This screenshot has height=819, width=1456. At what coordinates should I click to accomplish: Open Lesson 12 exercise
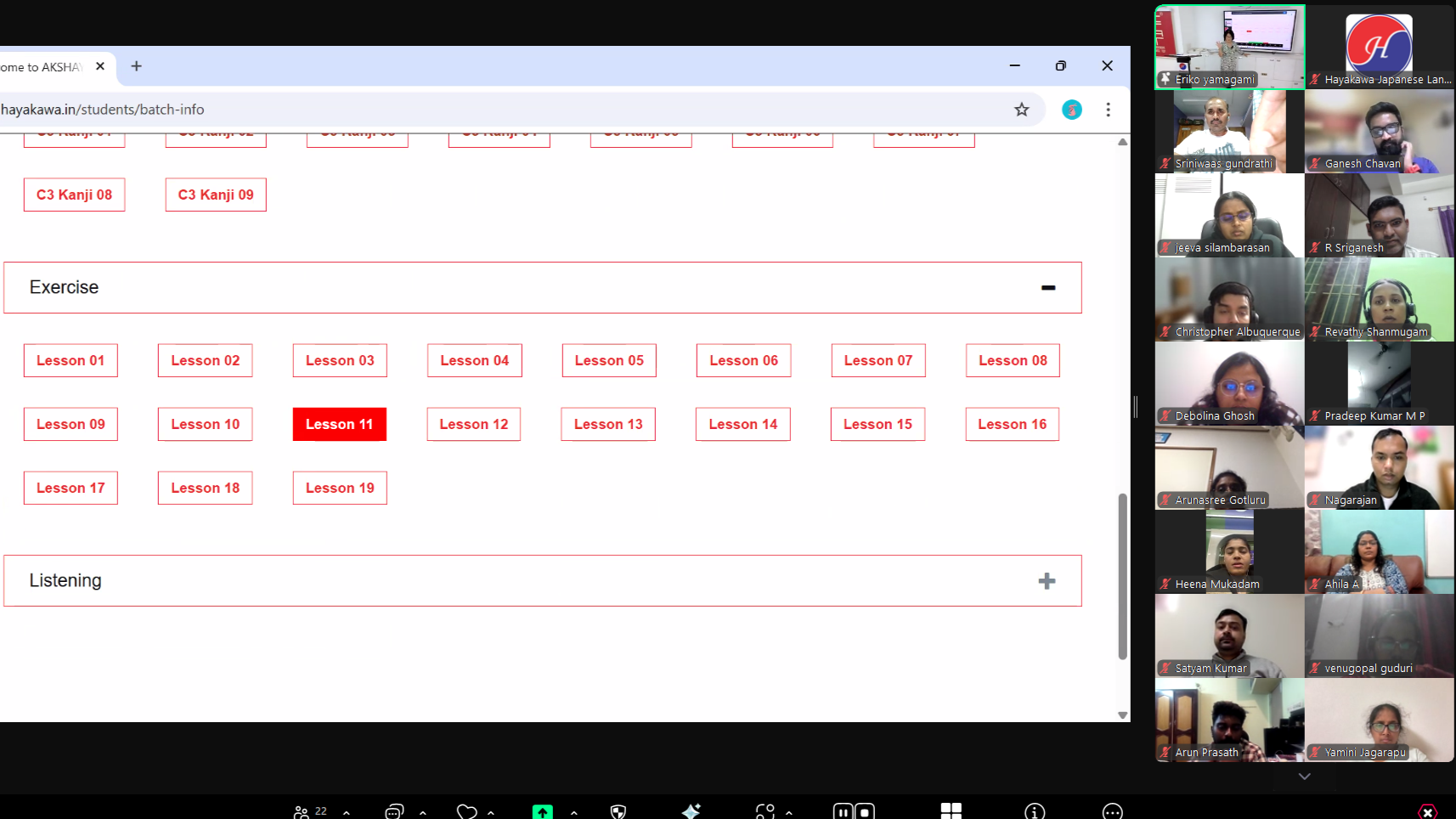pyautogui.click(x=473, y=424)
